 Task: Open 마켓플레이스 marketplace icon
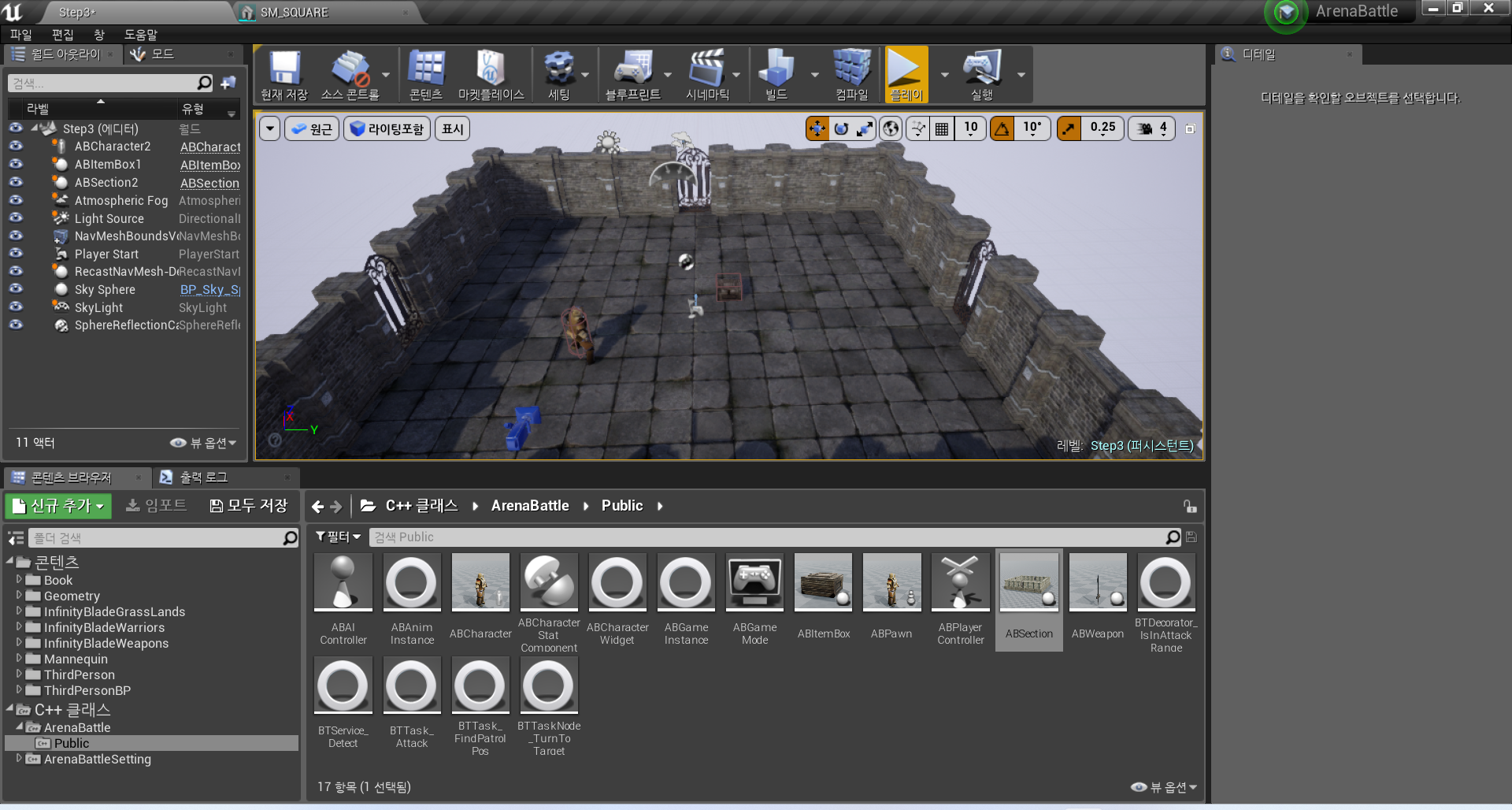[491, 74]
